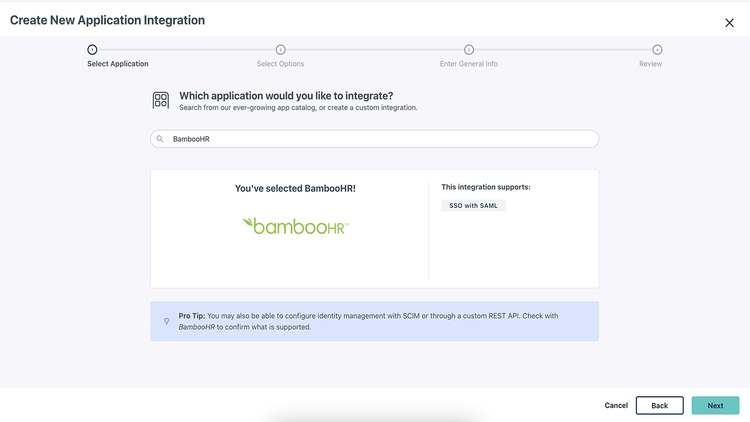Select the 'Select Options' step label
Image resolution: width=750 pixels, height=422 pixels.
(280, 64)
